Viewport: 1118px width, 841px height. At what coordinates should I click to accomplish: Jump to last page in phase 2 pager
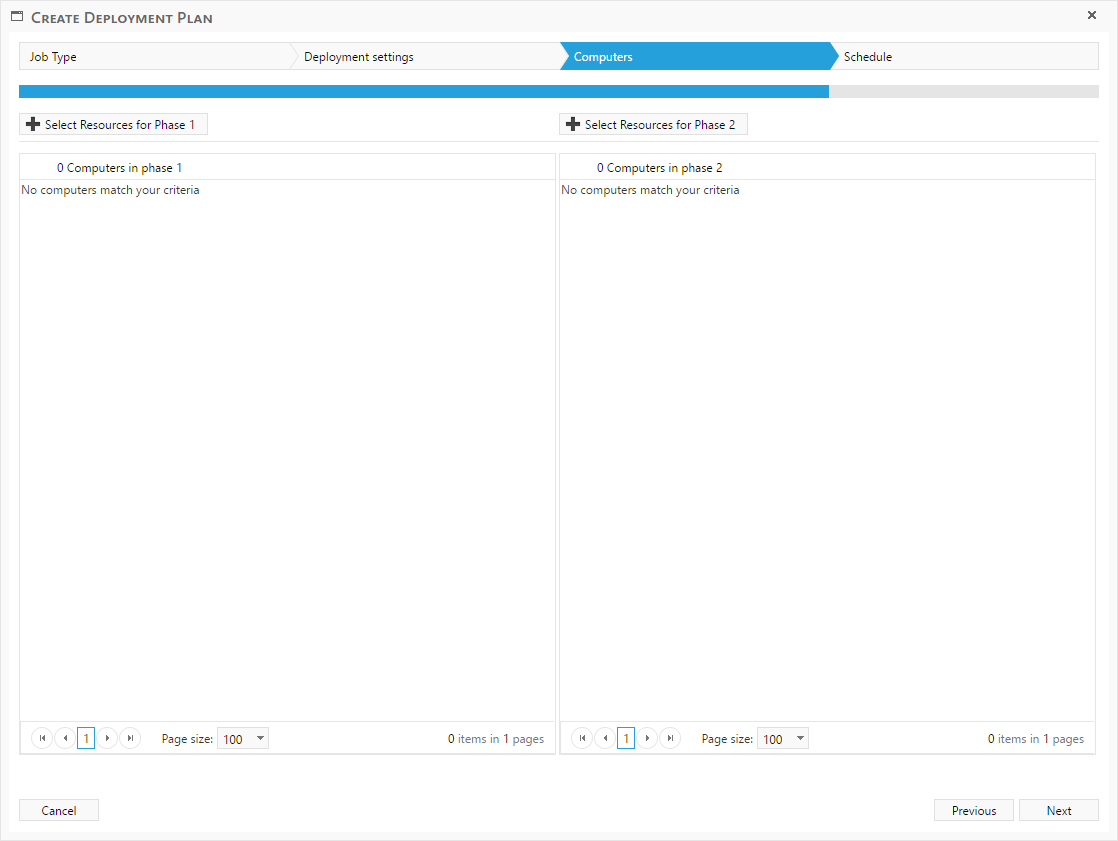670,739
